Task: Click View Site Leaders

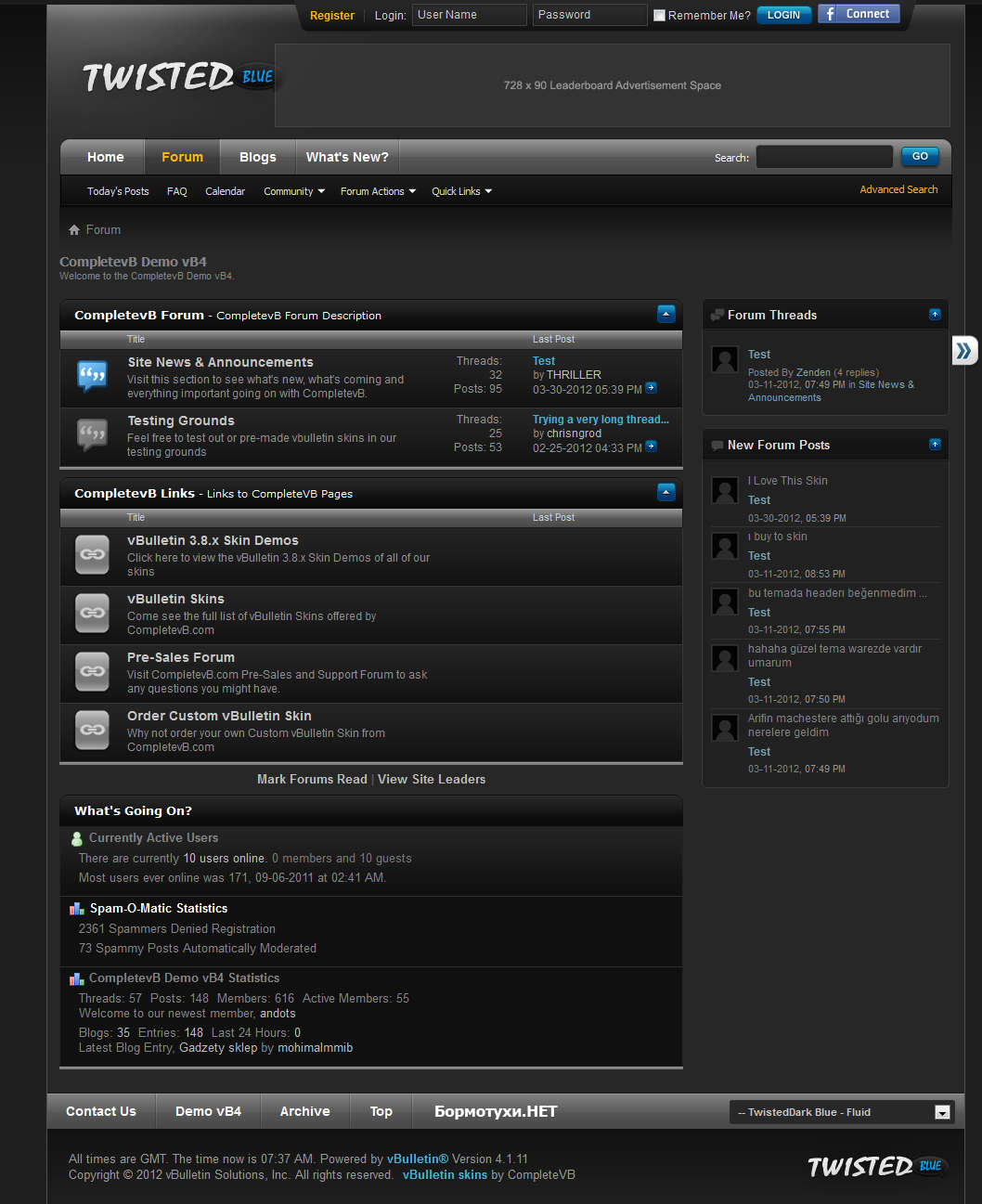Action: pos(432,779)
